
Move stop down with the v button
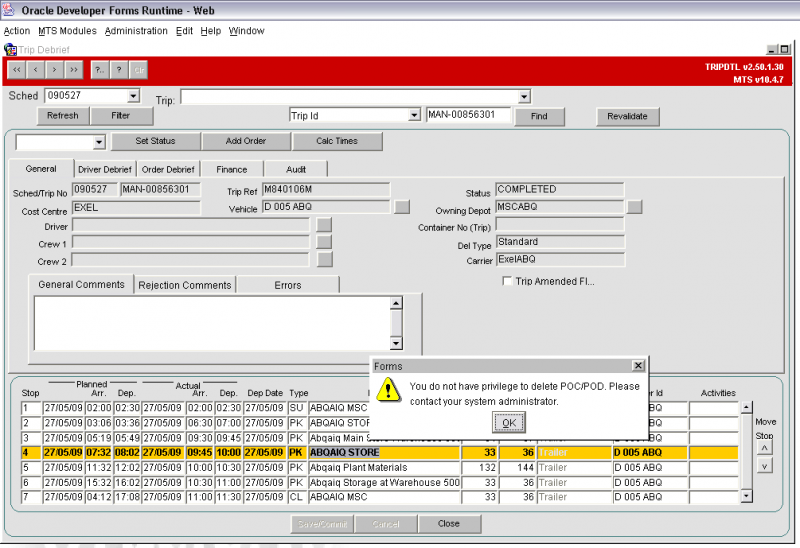point(764,466)
